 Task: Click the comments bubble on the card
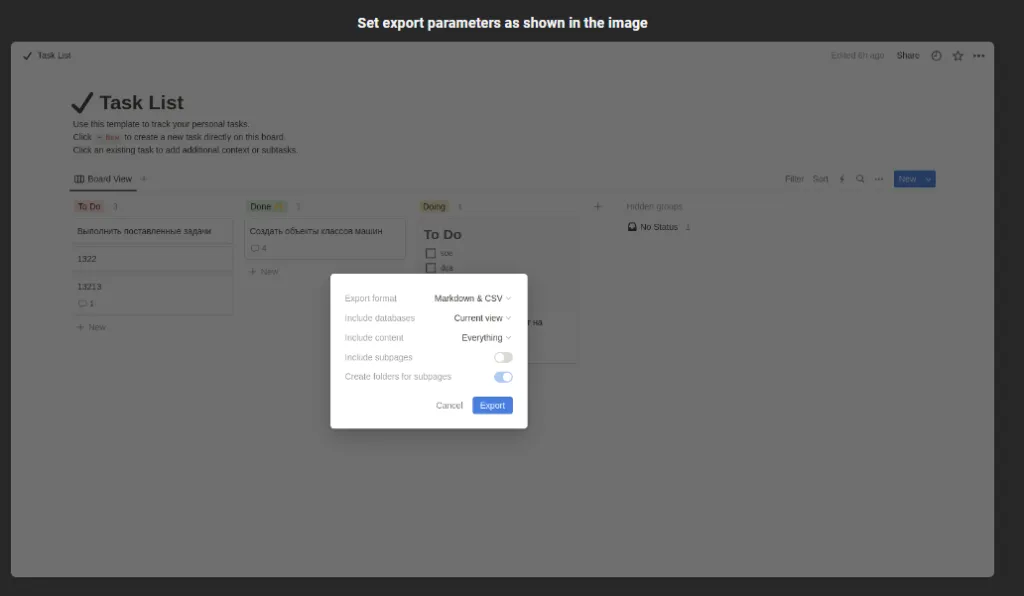(x=255, y=247)
